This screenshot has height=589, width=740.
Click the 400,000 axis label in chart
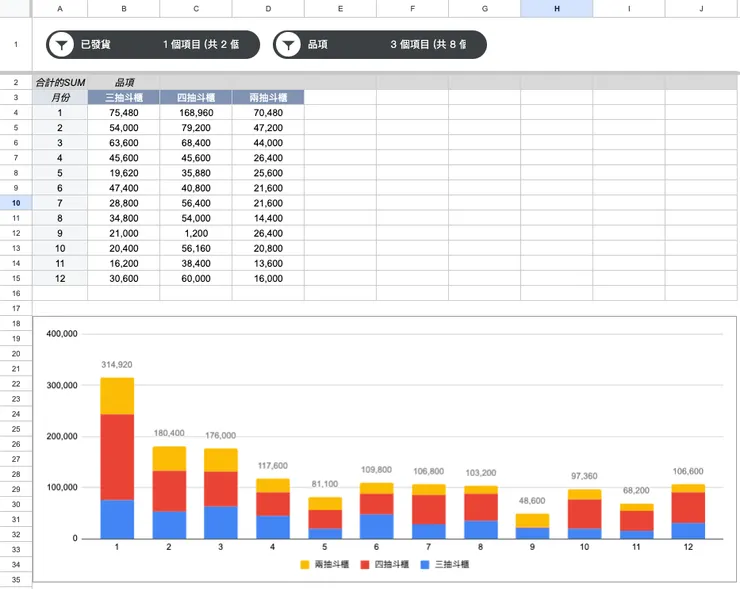pyautogui.click(x=62, y=334)
